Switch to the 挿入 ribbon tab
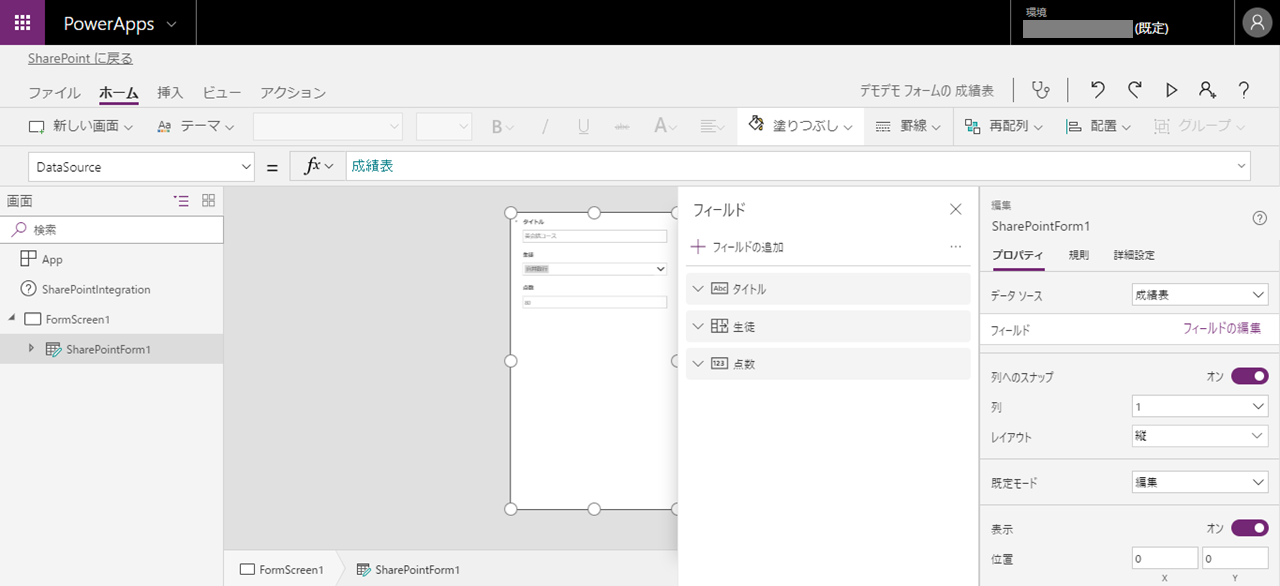 (x=169, y=91)
